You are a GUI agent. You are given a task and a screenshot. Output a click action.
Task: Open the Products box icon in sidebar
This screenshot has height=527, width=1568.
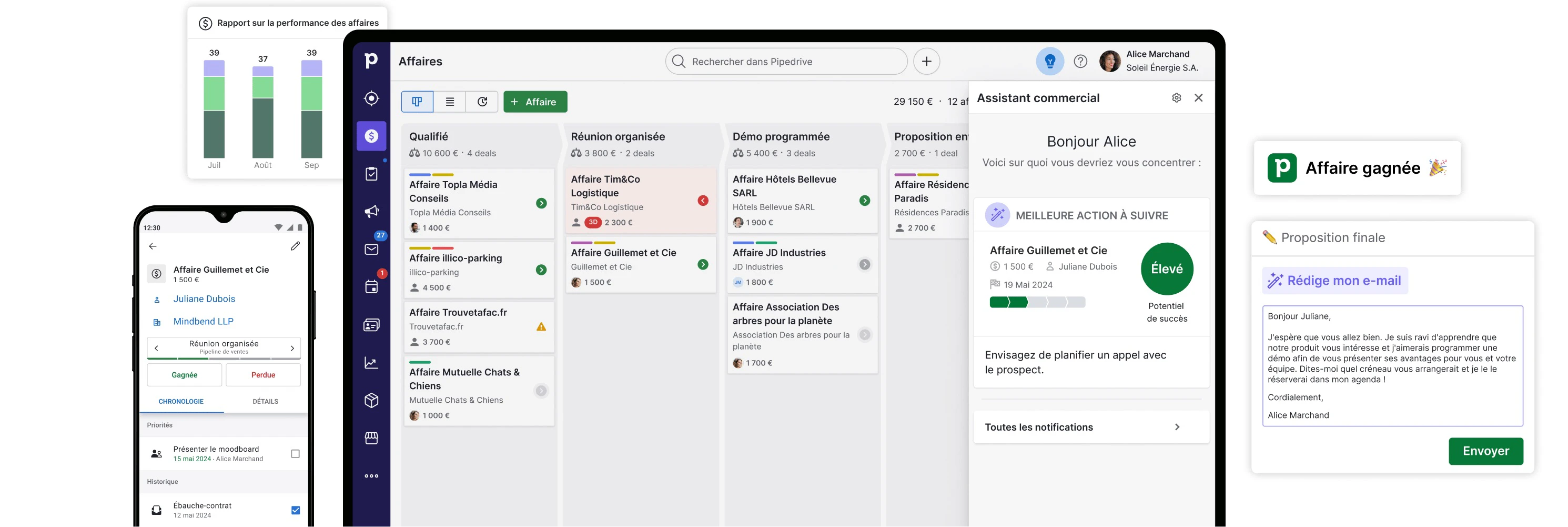pos(371,400)
